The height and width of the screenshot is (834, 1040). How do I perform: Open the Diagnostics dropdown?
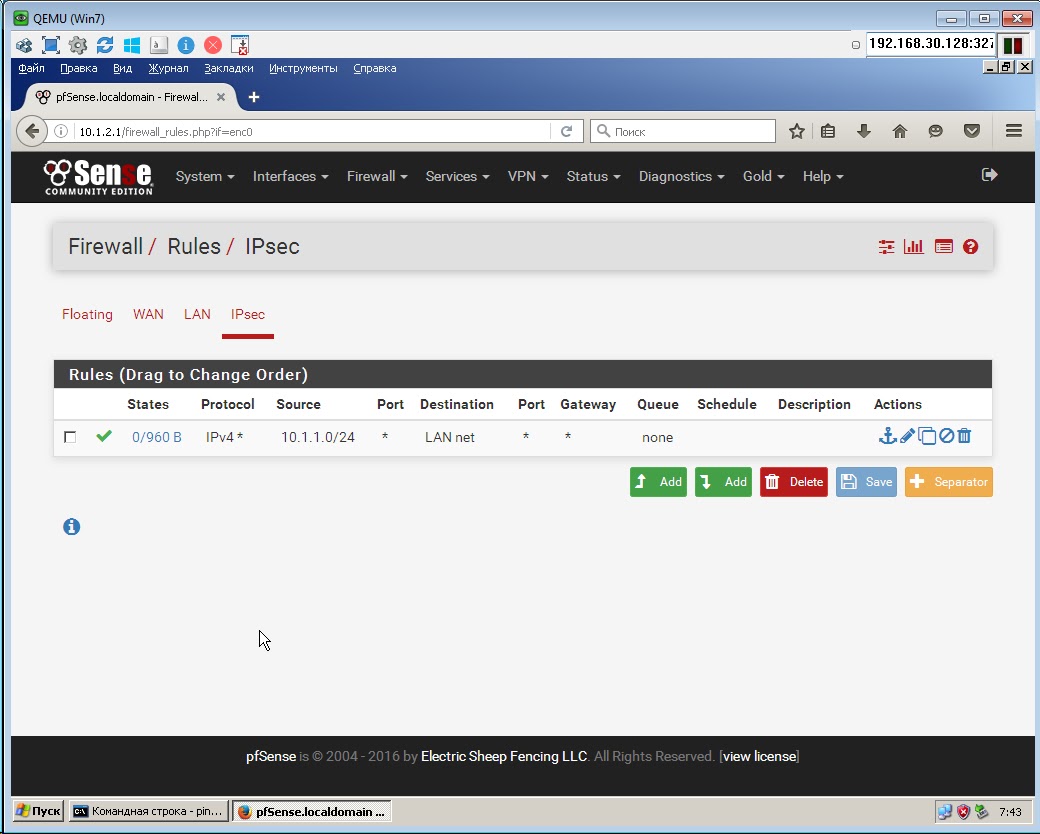pos(680,176)
